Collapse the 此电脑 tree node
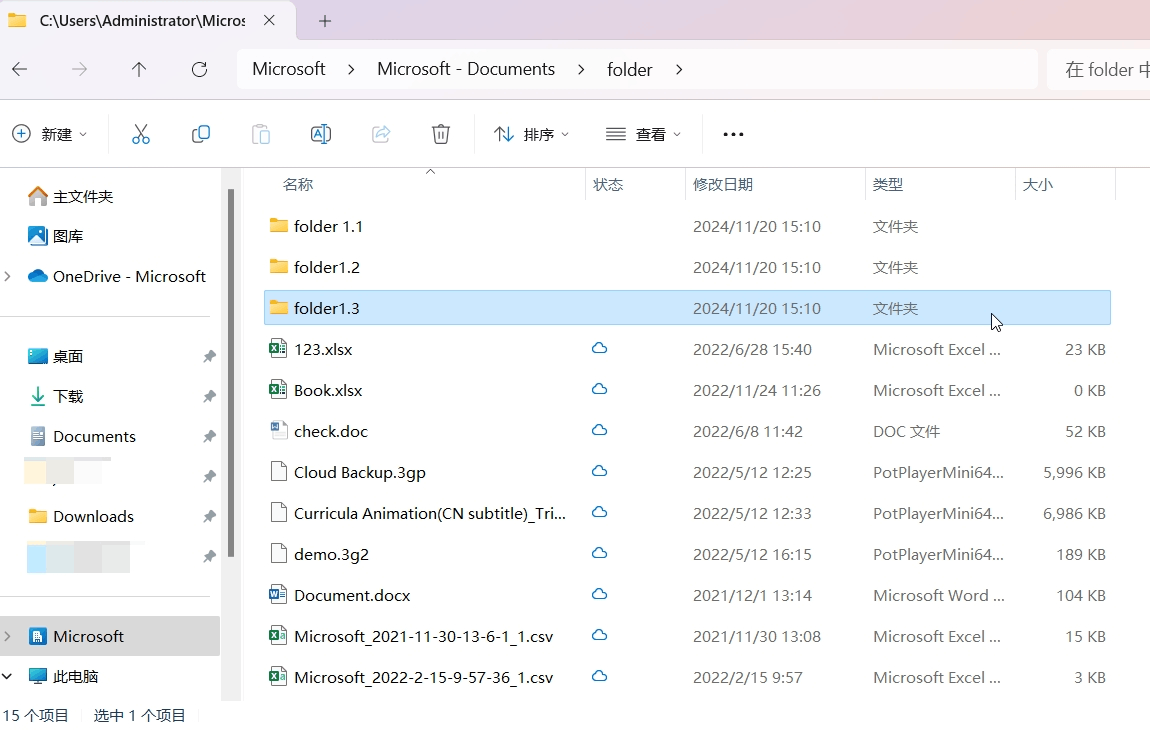Image resolution: width=1150 pixels, height=730 pixels. (7, 676)
